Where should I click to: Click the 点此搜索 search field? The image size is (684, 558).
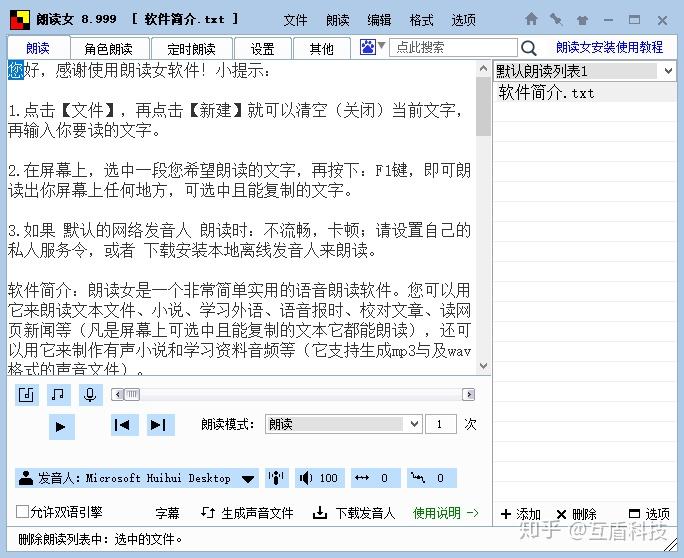[453, 47]
